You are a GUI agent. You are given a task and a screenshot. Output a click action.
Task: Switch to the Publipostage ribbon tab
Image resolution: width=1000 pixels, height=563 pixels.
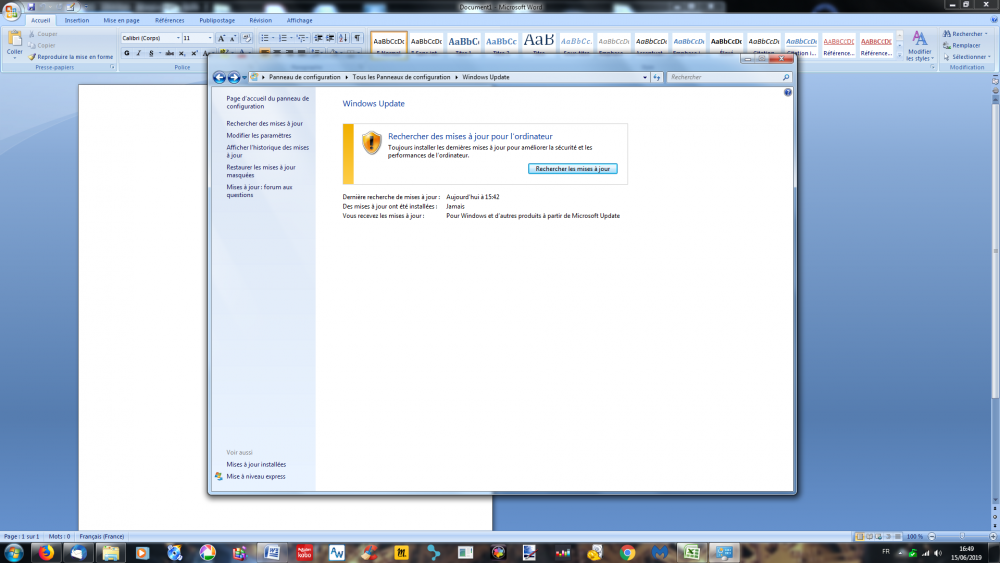[217, 20]
